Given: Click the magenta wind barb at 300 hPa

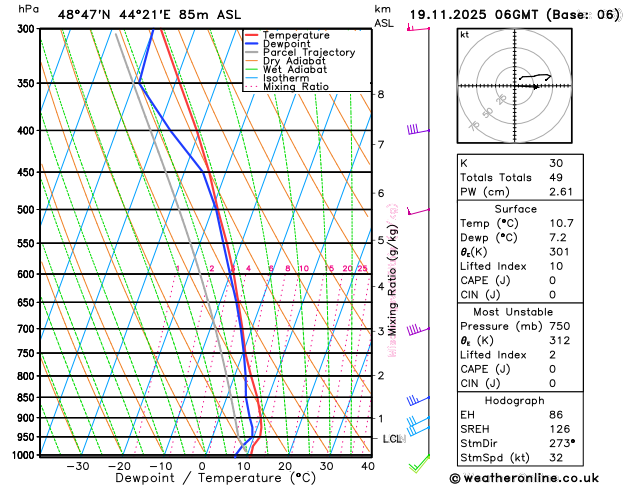Looking at the screenshot, I should [x=418, y=28].
